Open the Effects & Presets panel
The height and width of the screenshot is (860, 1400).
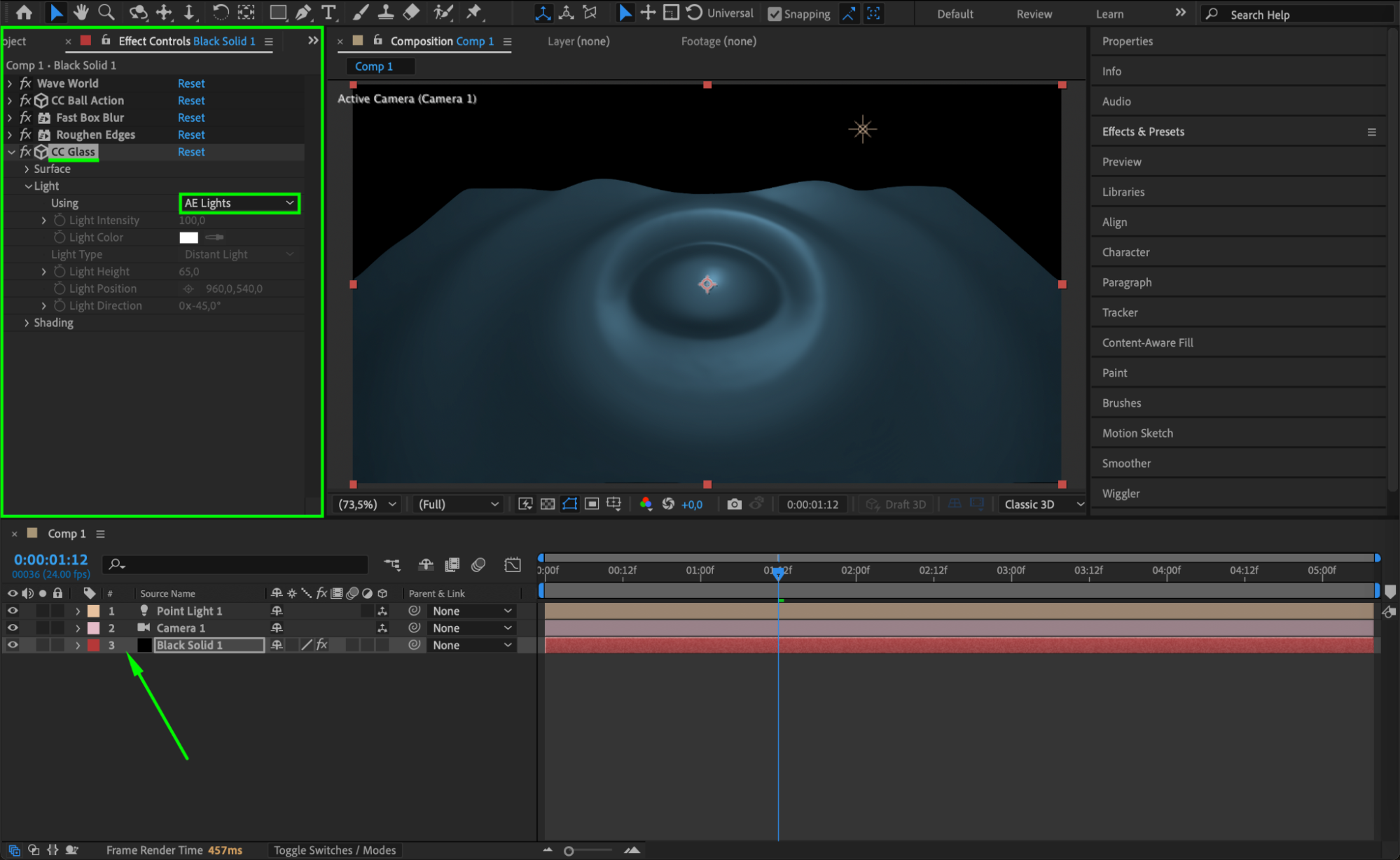1143,132
